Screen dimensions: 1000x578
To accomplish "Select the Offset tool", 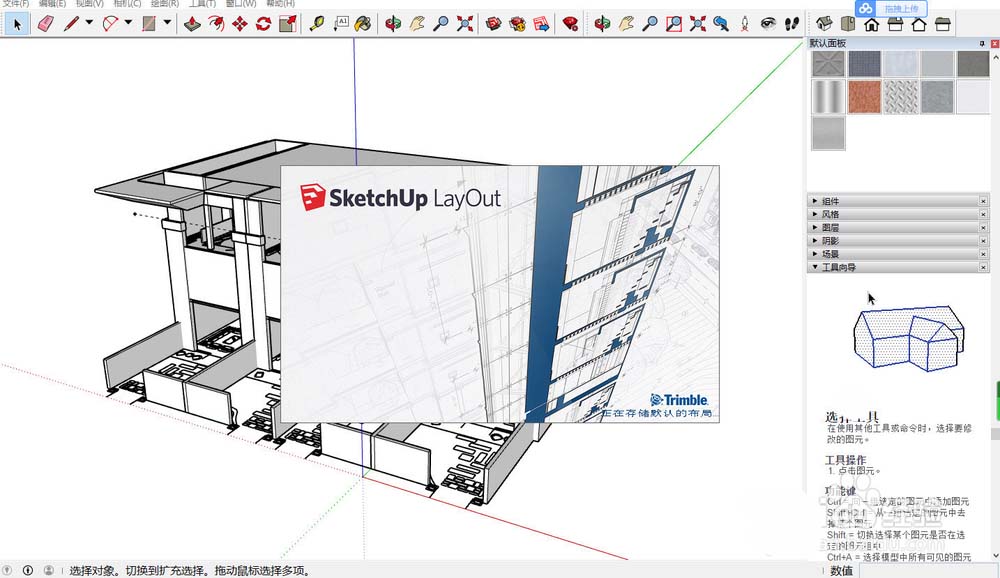I will [x=216, y=24].
